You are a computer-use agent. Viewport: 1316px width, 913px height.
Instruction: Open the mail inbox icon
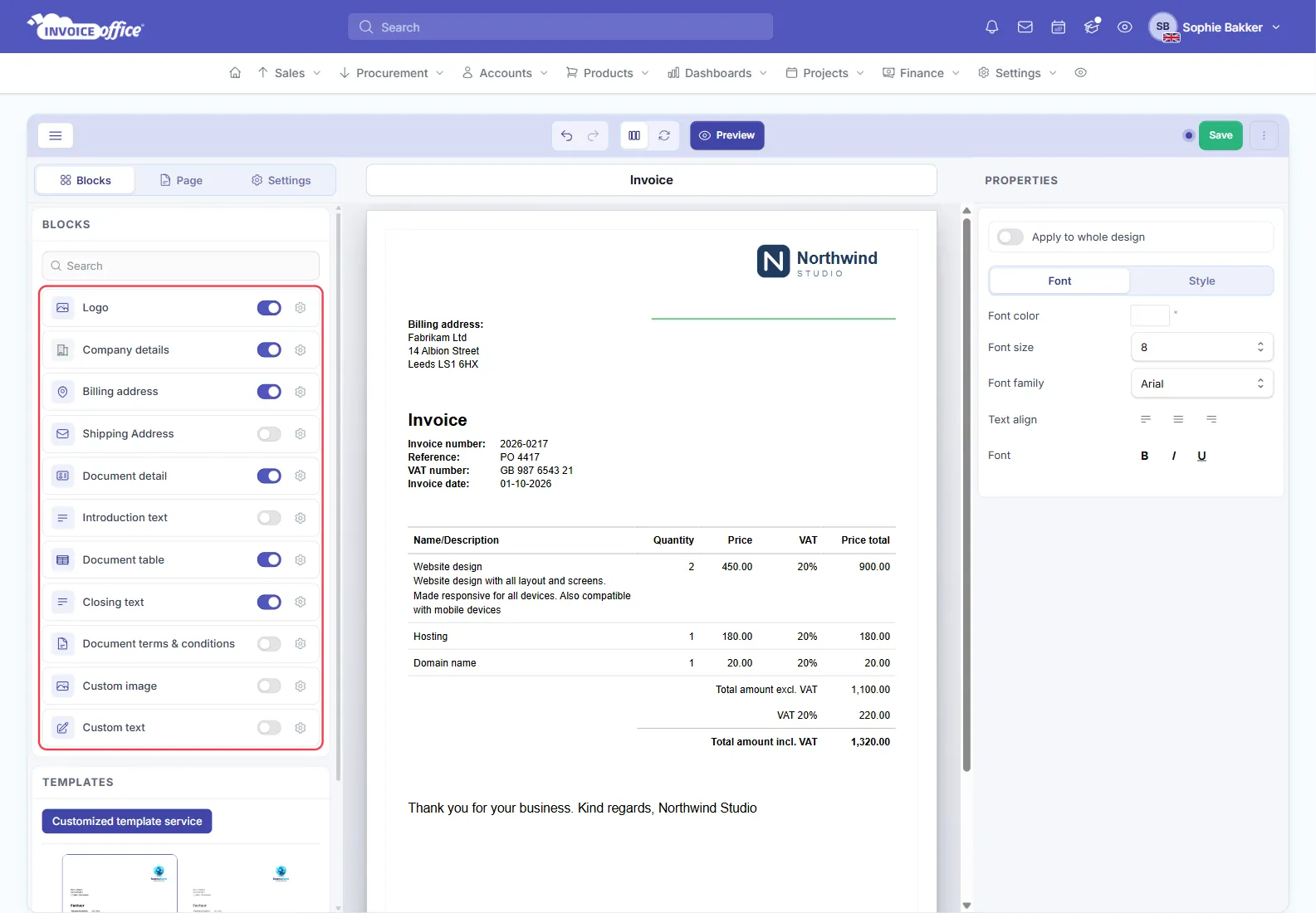pos(1025,27)
